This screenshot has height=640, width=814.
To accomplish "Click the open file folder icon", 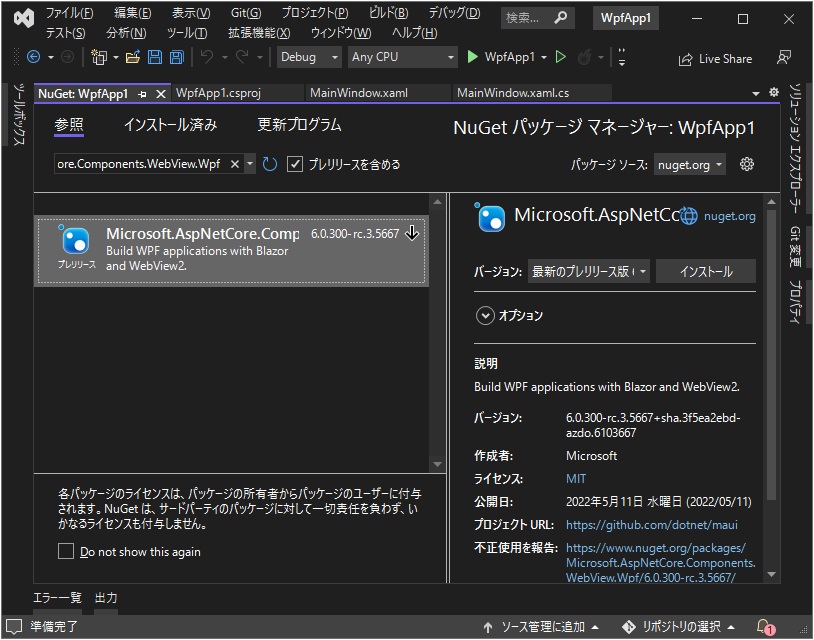I will (x=133, y=57).
